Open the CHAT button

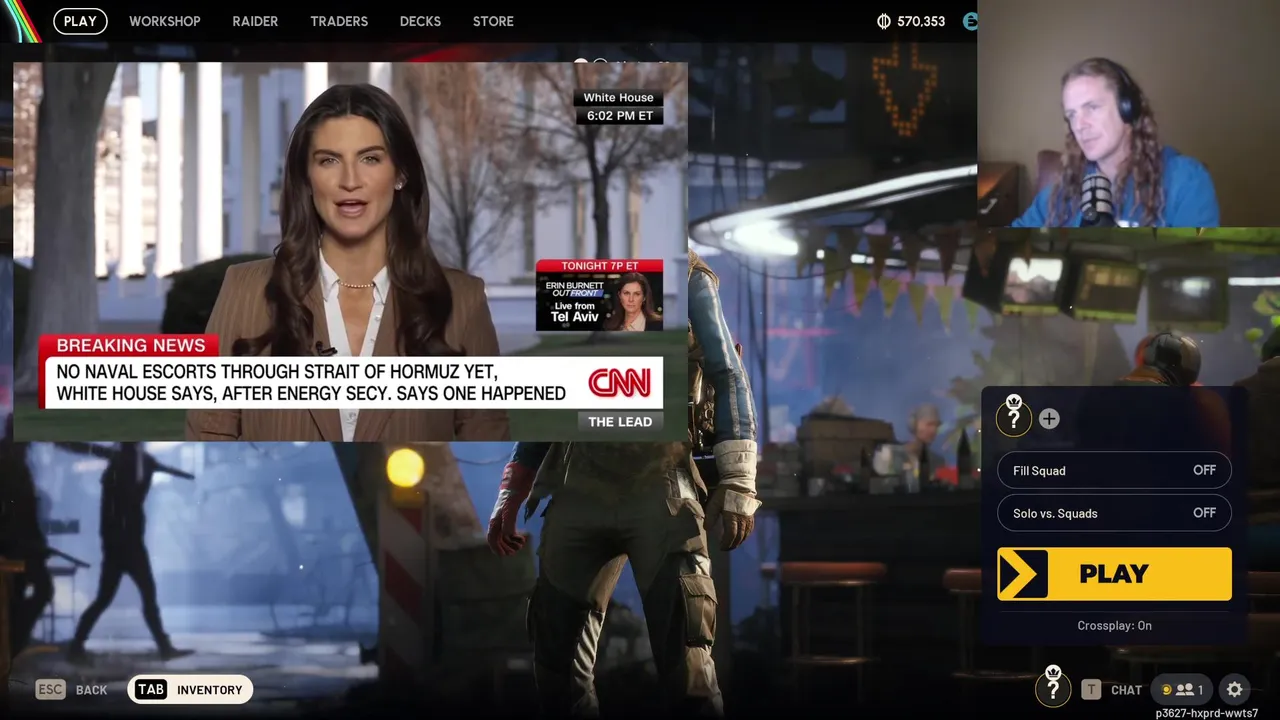coord(1126,690)
